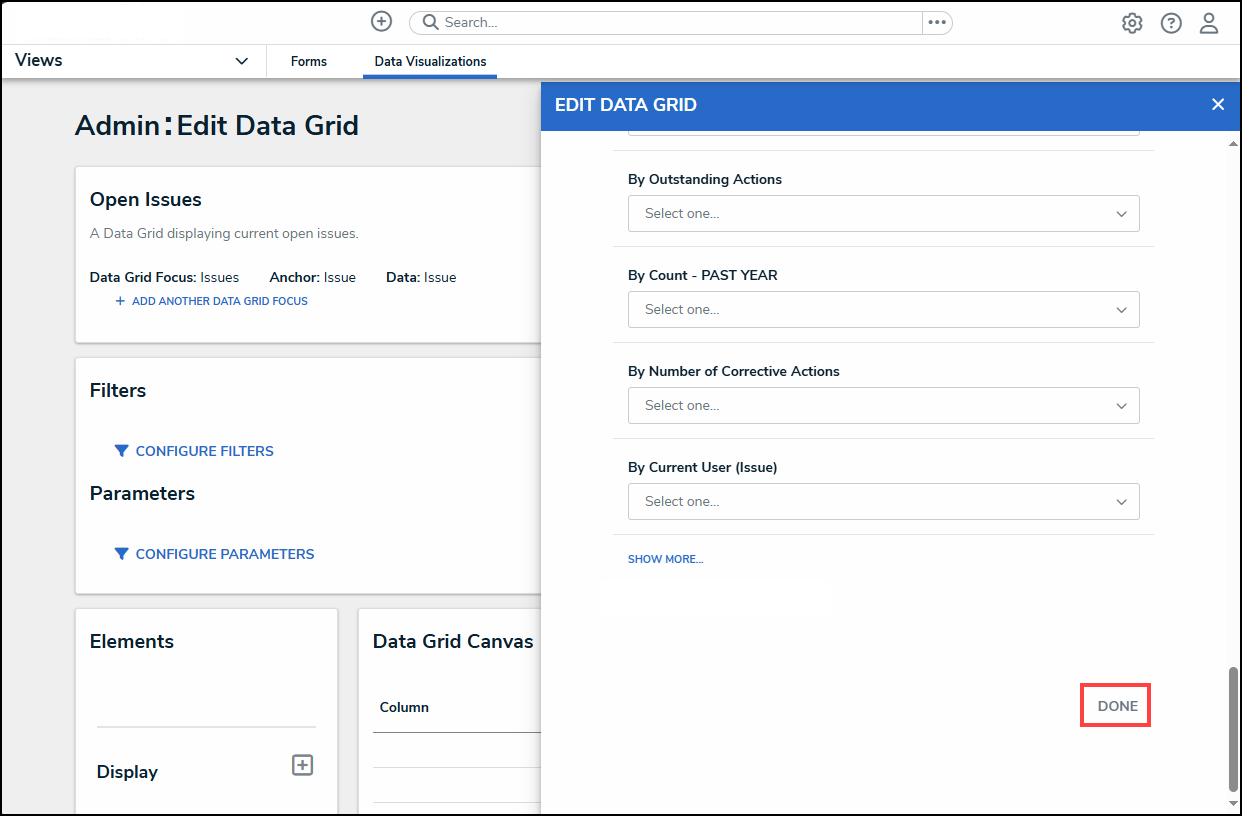Click in the Search input field
The image size is (1242, 816).
680,22
